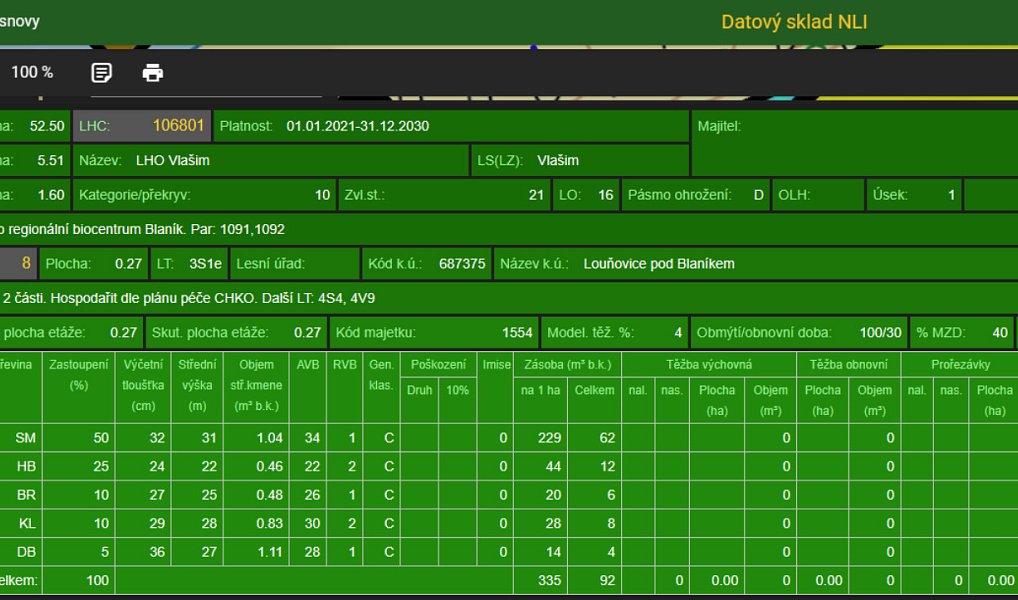
Task: Click the LS(LZ) value Vlašim
Action: pos(558,160)
